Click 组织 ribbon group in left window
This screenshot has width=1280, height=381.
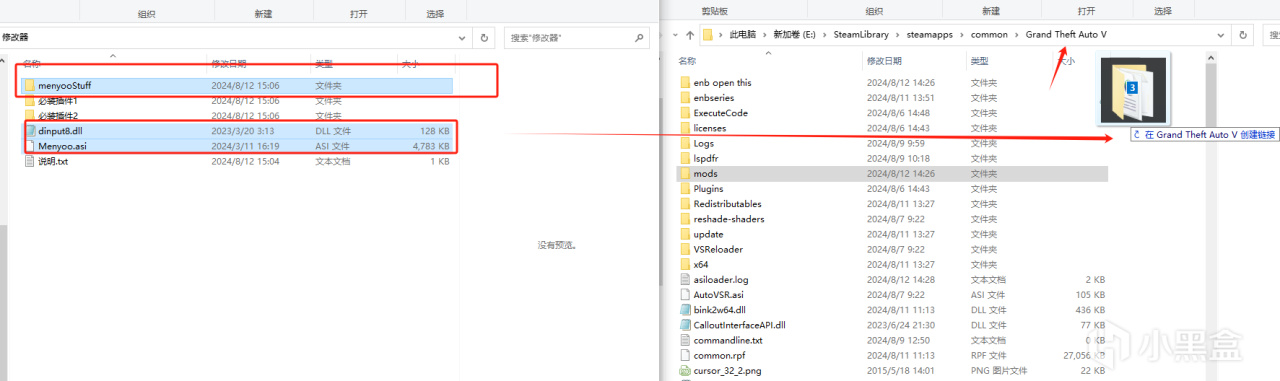(x=146, y=14)
